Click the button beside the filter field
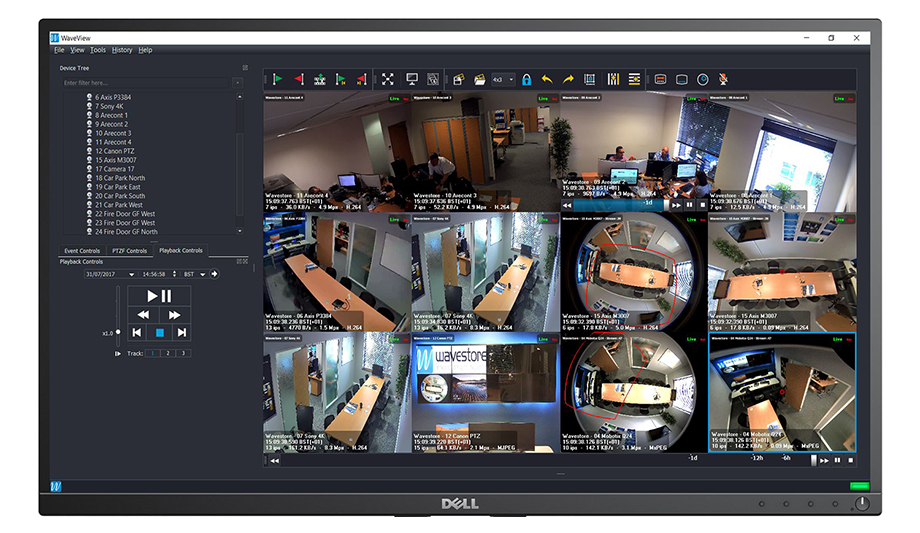920x533 pixels. click(238, 83)
